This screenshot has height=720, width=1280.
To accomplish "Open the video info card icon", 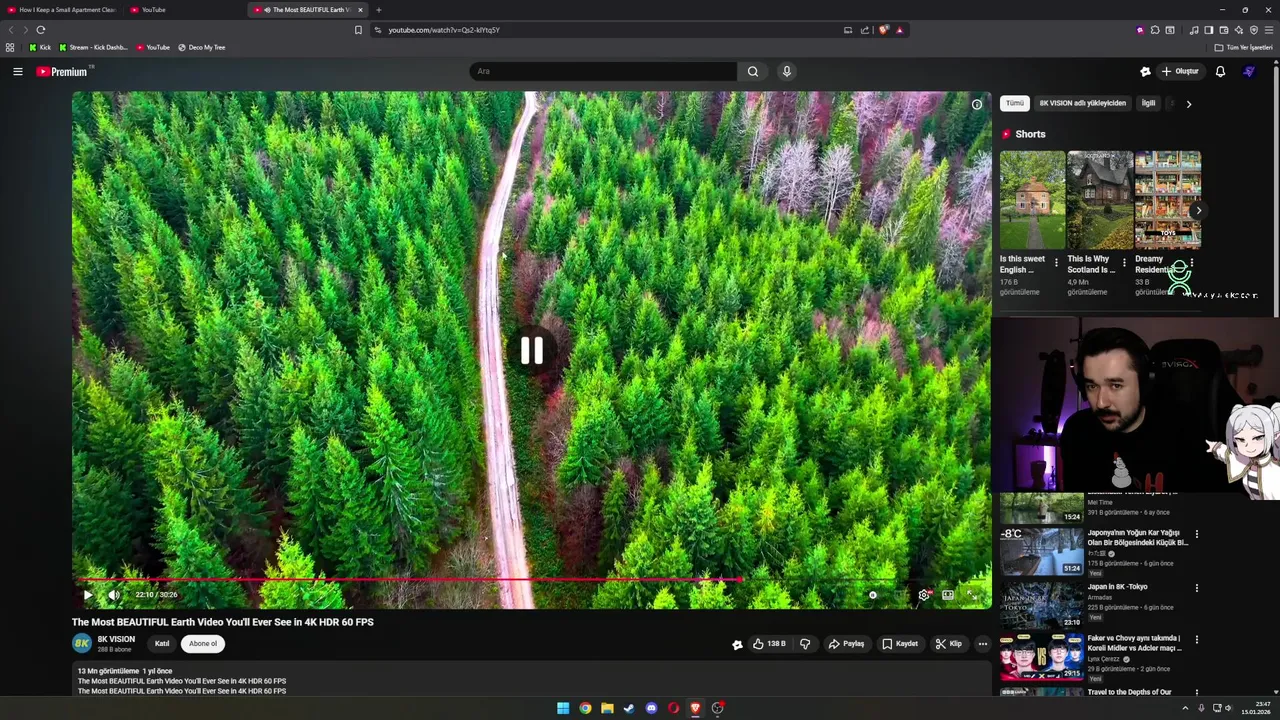I will coord(977,104).
